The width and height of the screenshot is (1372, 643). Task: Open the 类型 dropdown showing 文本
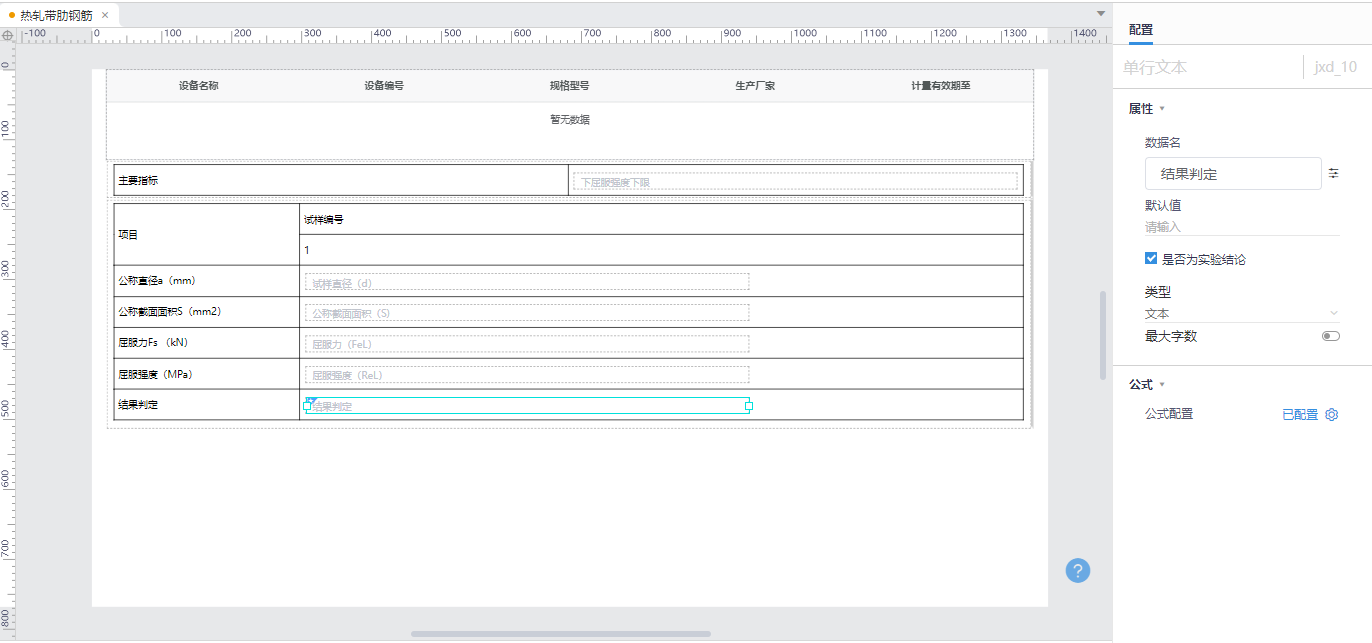1241,313
